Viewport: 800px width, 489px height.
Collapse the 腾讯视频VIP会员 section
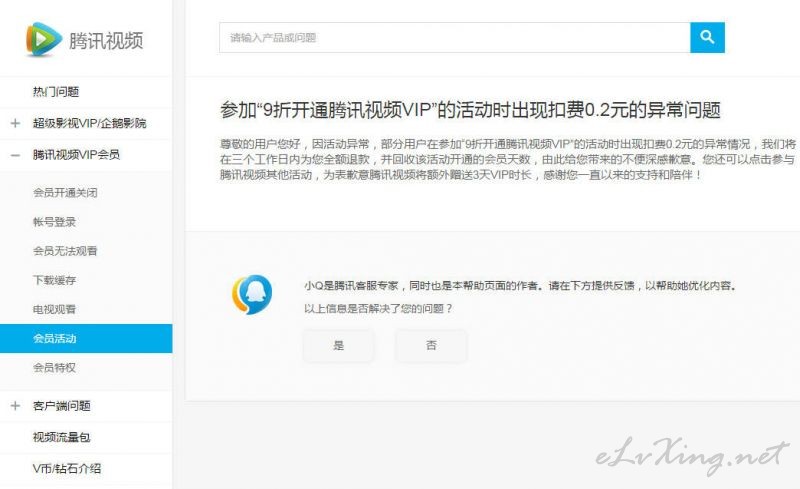(x=15, y=155)
